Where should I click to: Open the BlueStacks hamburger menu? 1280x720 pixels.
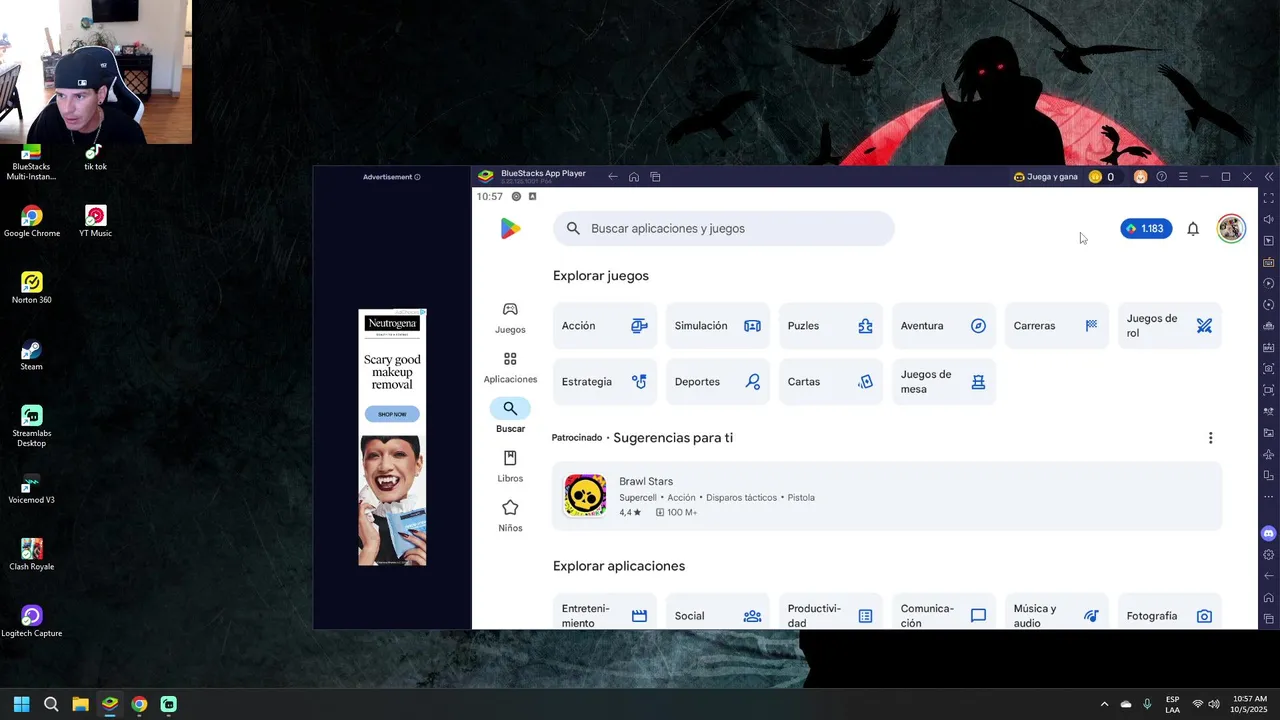1183,177
